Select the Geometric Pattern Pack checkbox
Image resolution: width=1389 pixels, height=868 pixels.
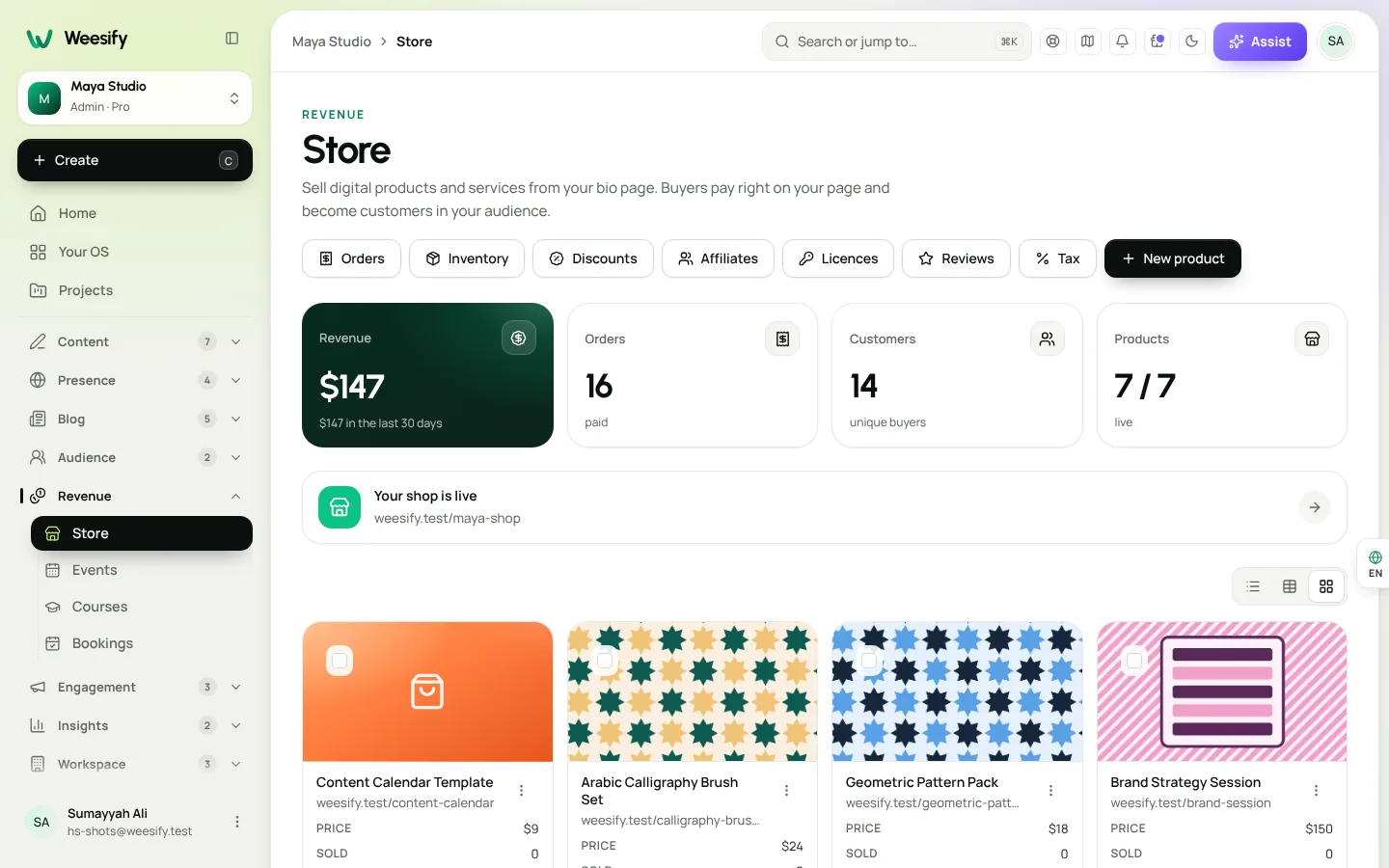pos(869,661)
